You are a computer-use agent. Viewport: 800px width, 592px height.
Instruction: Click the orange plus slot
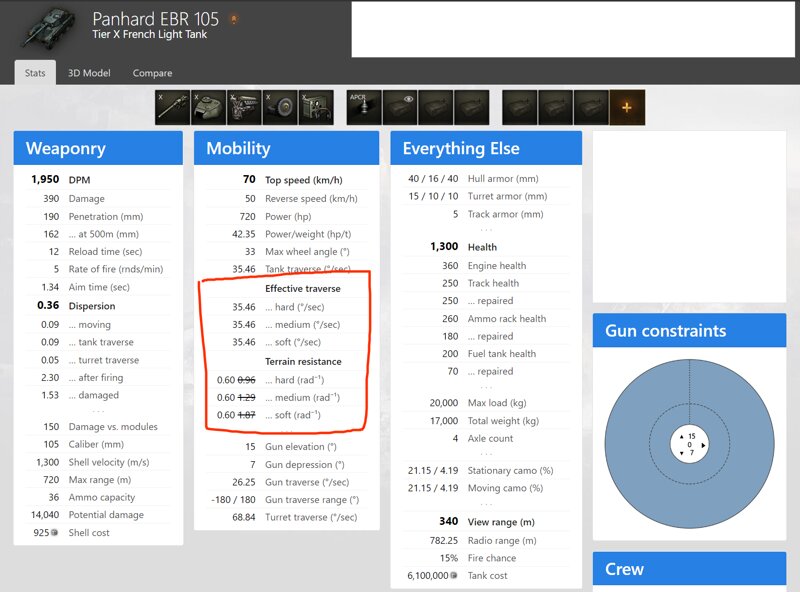(627, 107)
